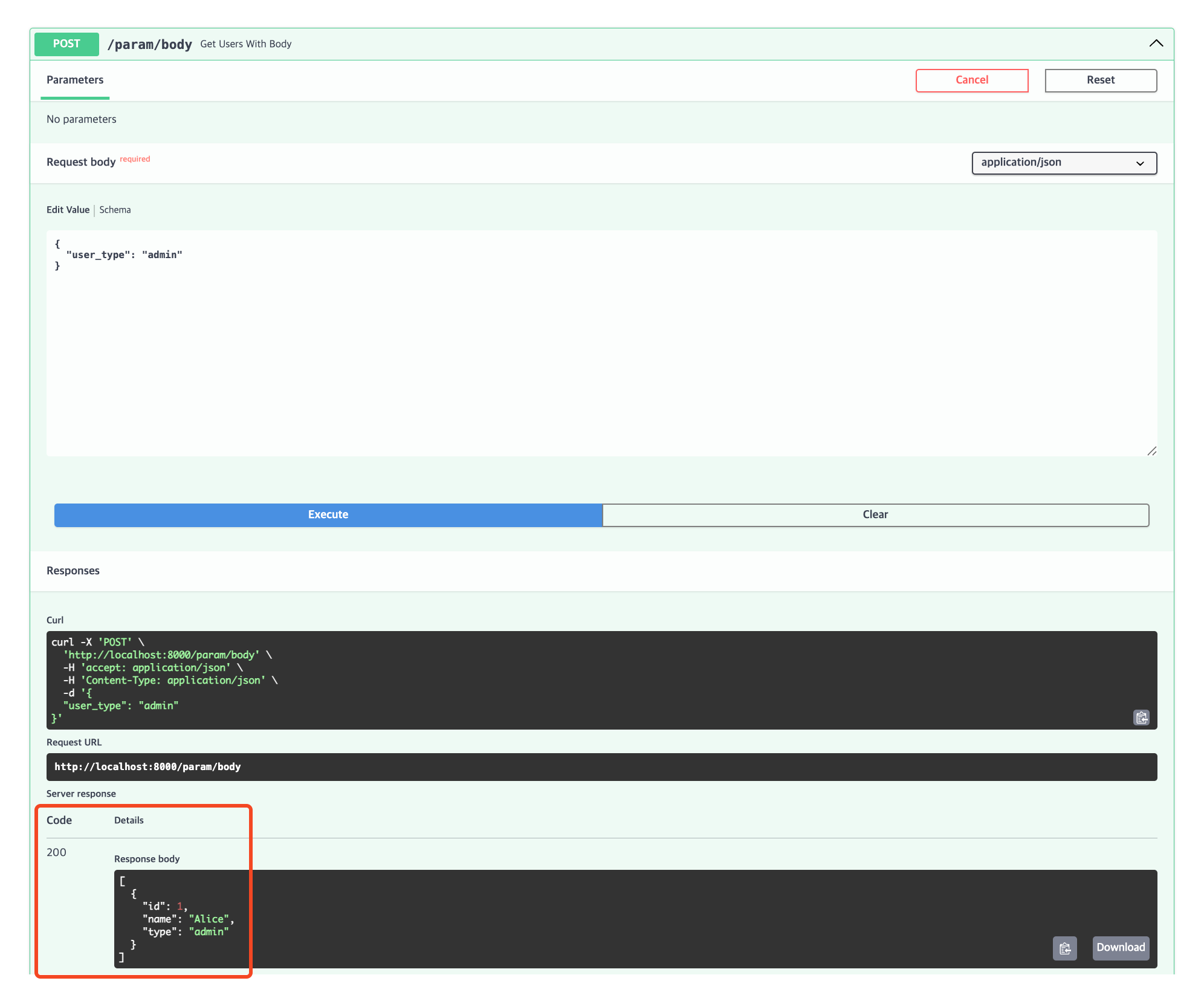Viewport: 1204px width, 1001px height.
Task: Click the curl command code block
Action: point(601,679)
